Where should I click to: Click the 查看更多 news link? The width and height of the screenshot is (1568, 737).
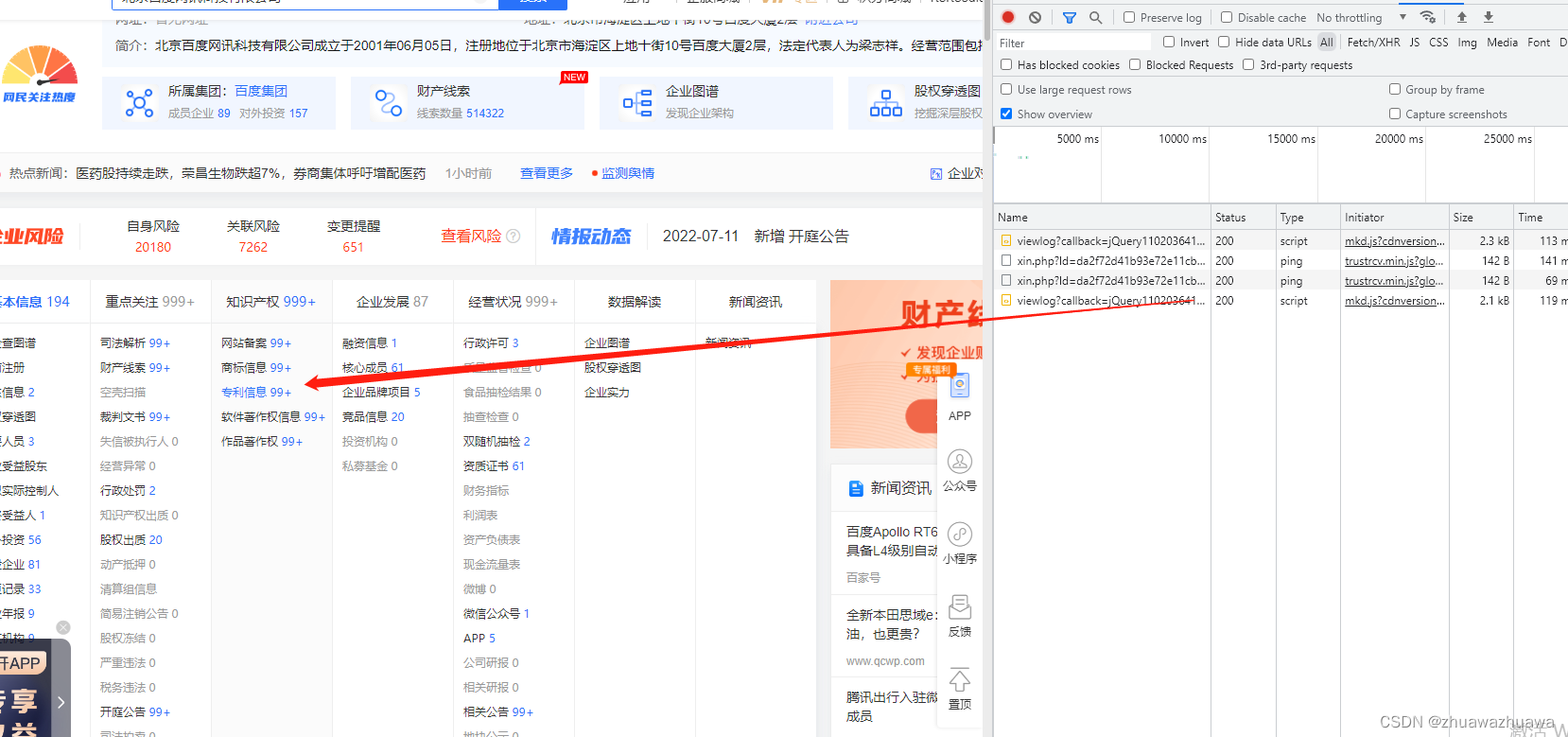(x=547, y=173)
